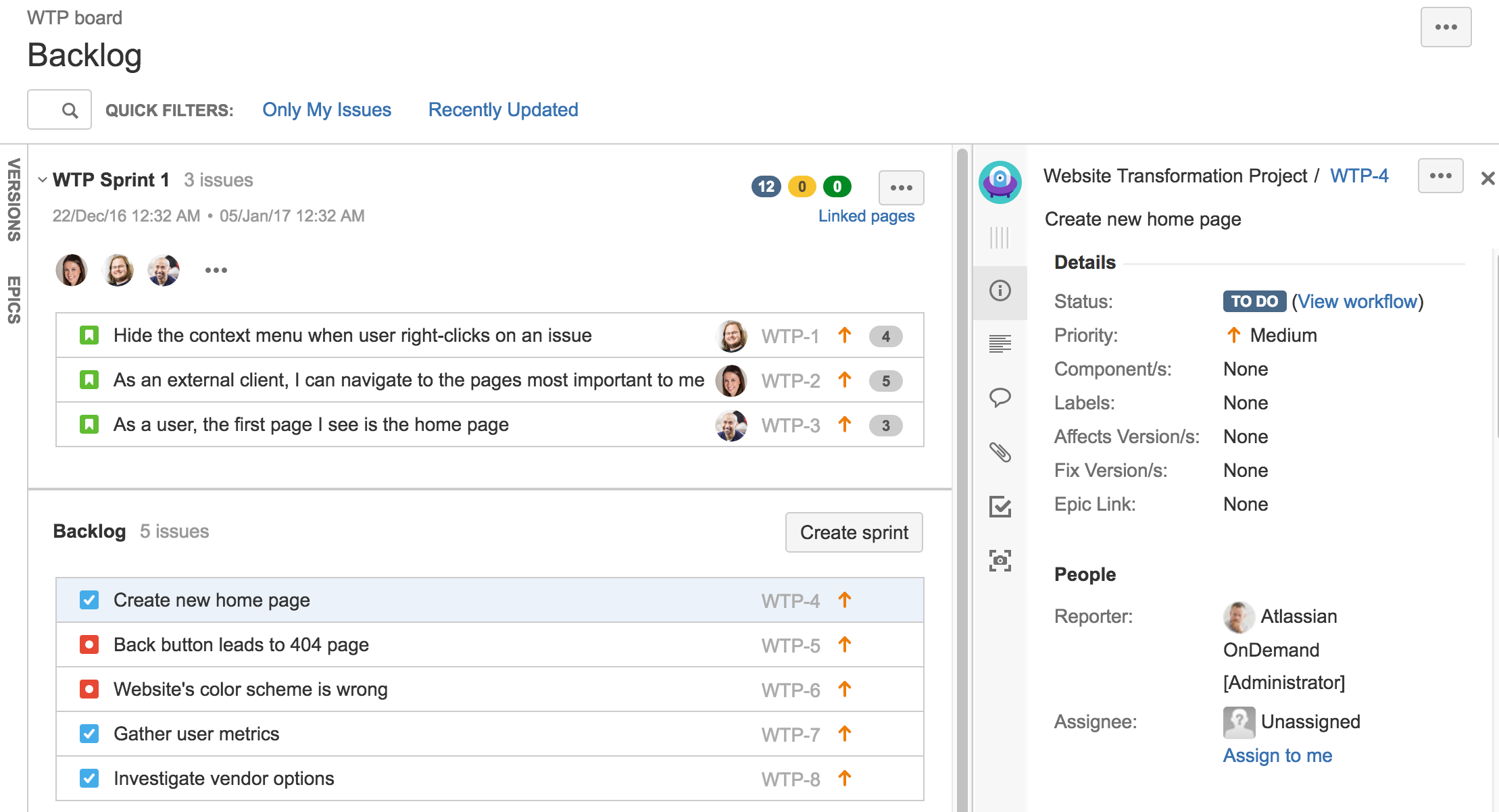Click the bug icon for Back button issue
This screenshot has width=1499, height=812.
89,644
